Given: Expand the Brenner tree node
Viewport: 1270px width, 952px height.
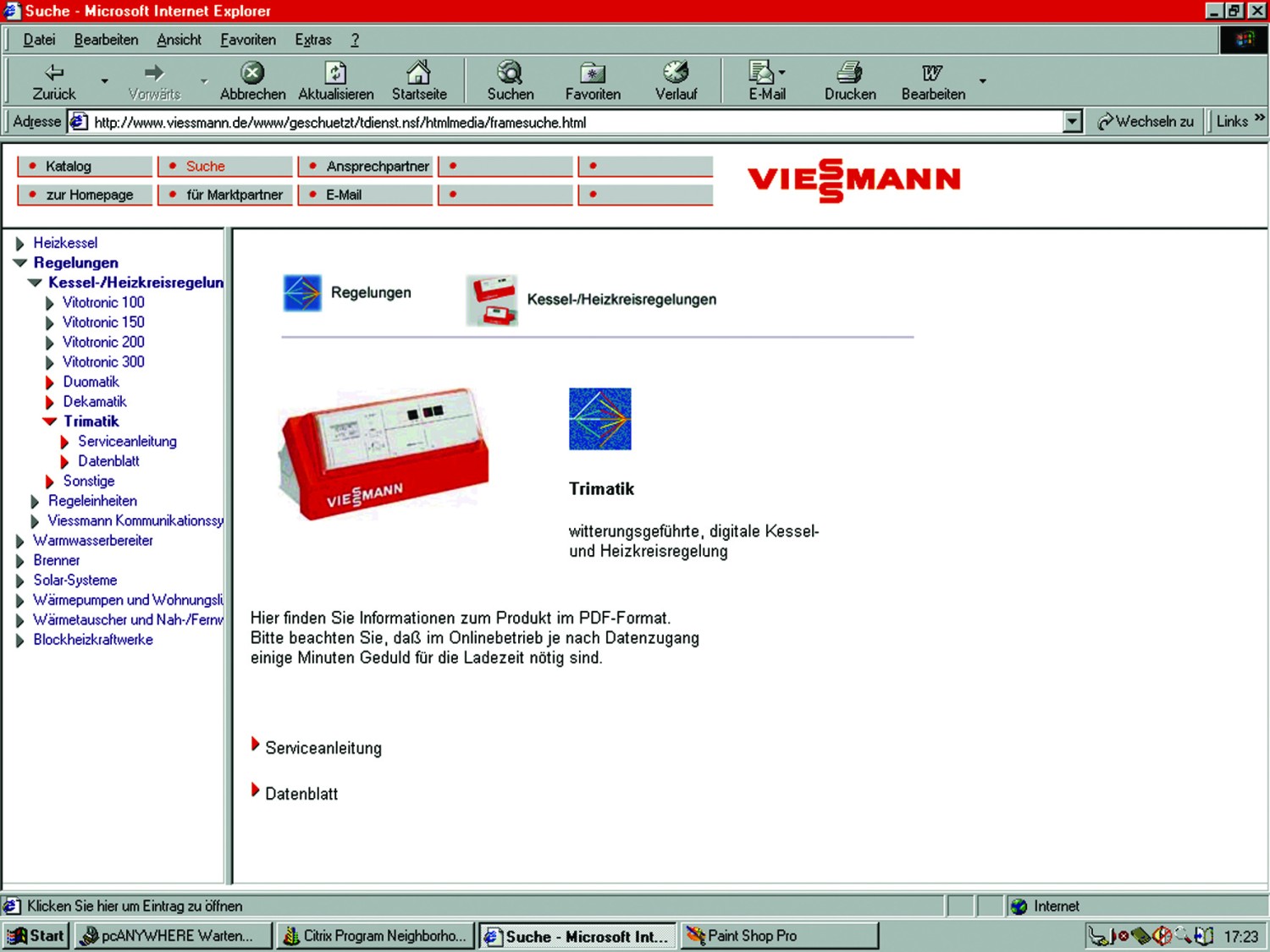Looking at the screenshot, I should [x=20, y=560].
